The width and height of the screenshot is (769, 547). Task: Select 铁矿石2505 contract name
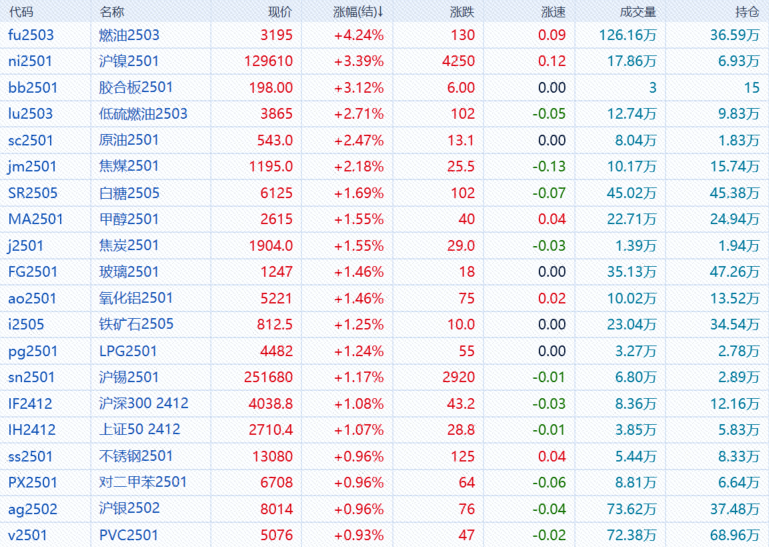click(136, 324)
